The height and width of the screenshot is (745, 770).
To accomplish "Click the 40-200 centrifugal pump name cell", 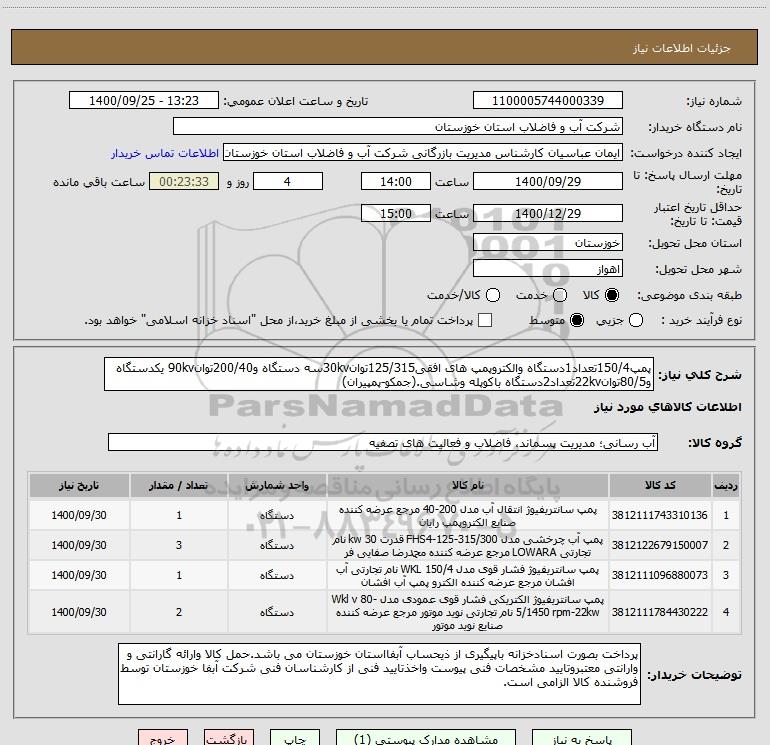I will pyautogui.click(x=468, y=515).
